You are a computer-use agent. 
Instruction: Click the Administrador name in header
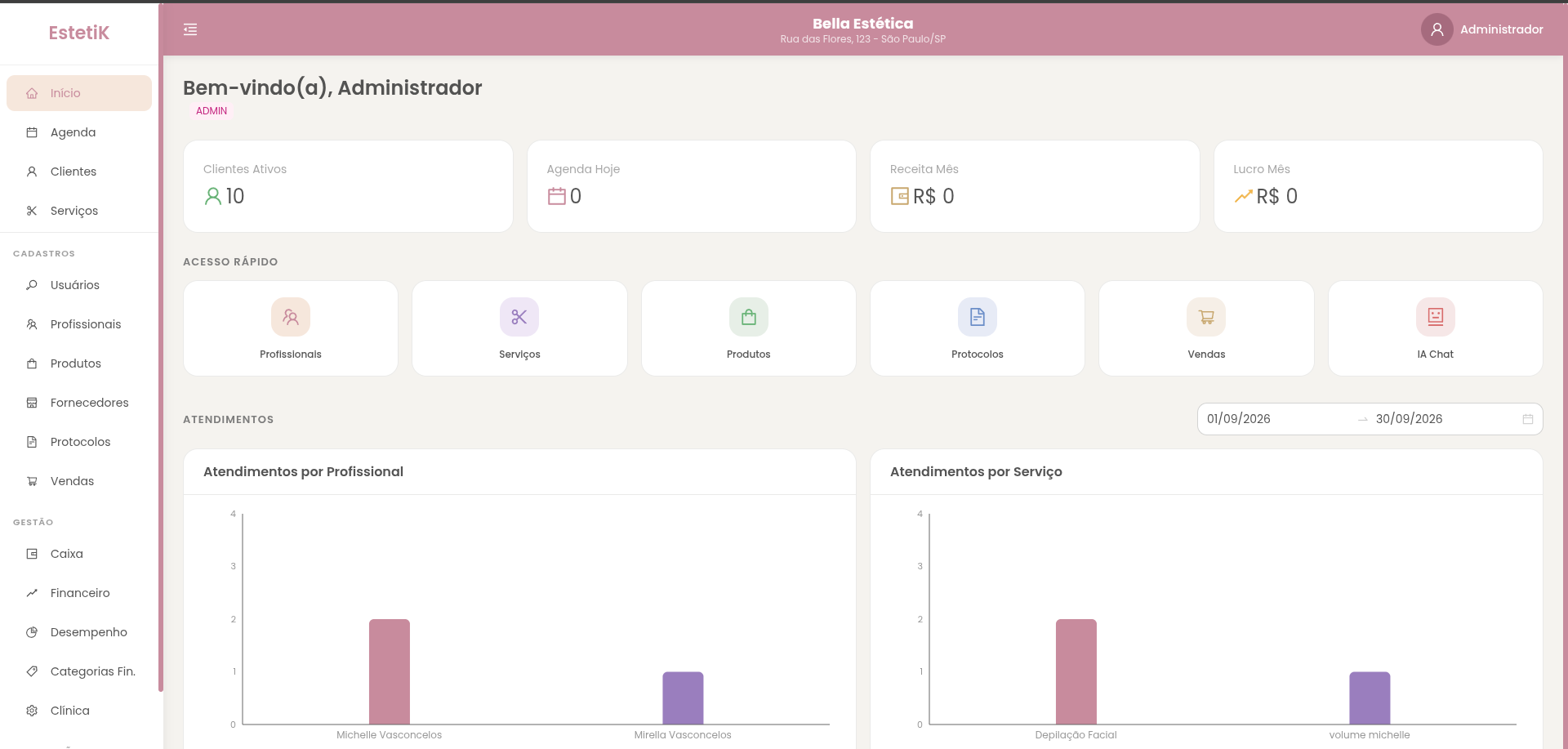coord(1501,29)
